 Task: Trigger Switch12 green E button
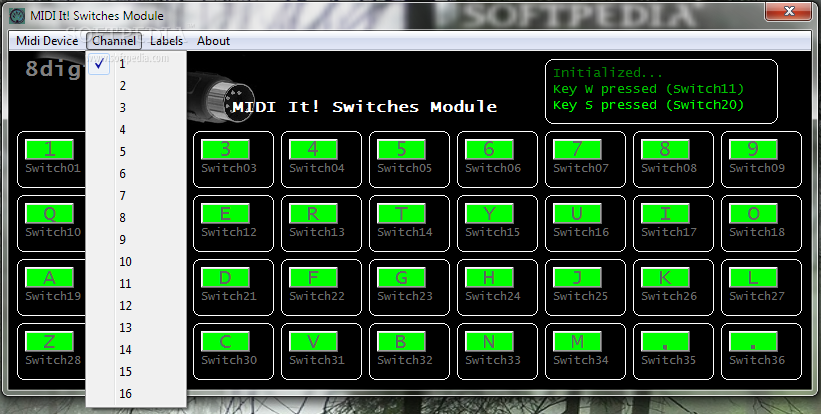(225, 214)
